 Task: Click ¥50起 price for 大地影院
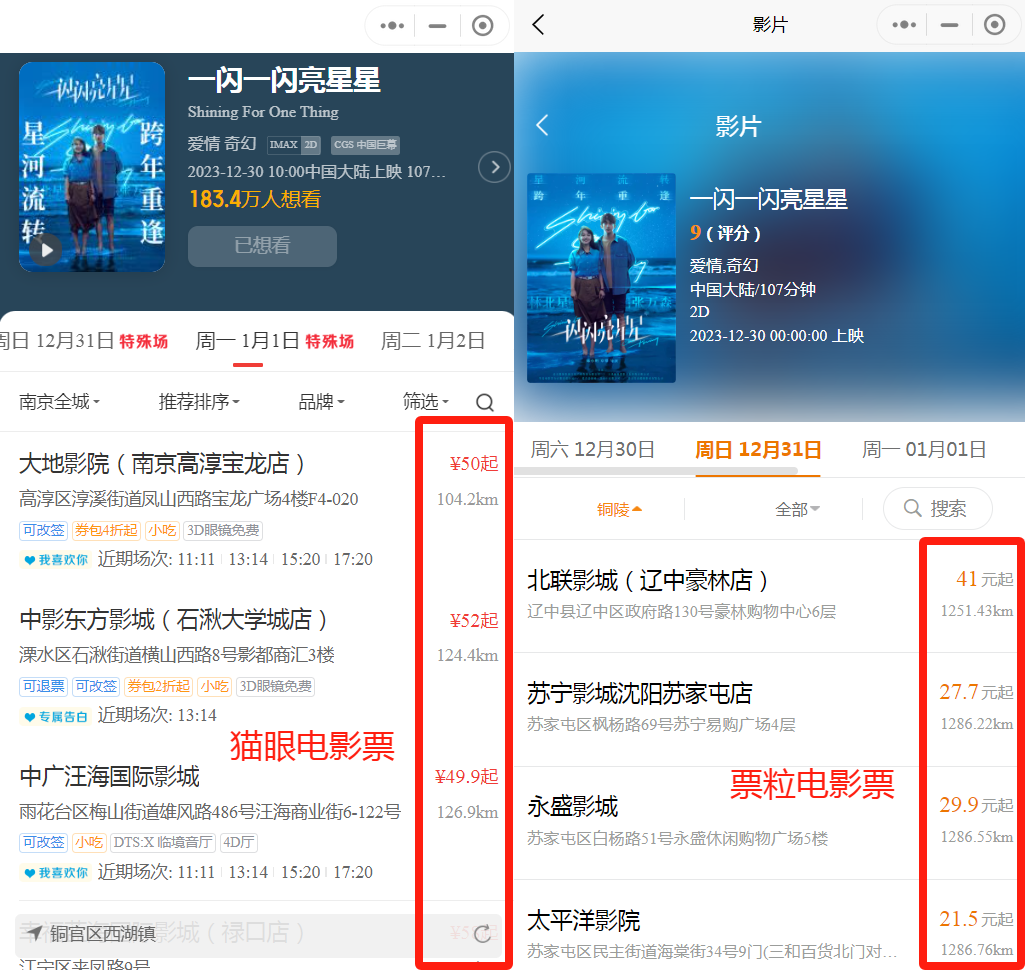pos(474,463)
